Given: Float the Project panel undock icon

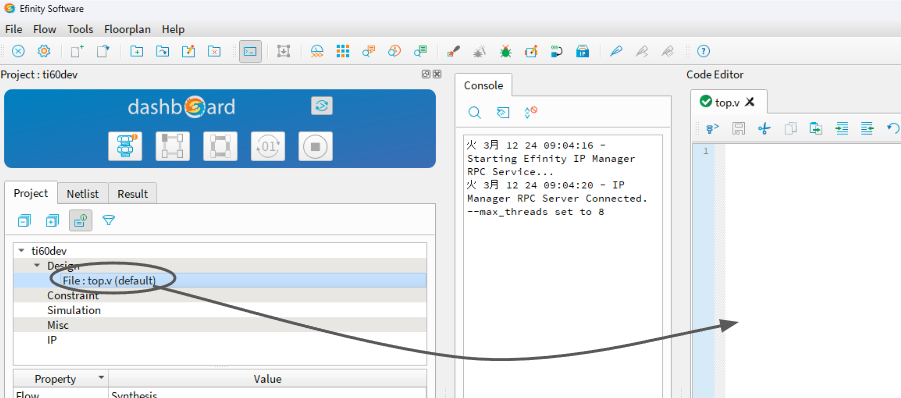Looking at the screenshot, I should (x=426, y=74).
